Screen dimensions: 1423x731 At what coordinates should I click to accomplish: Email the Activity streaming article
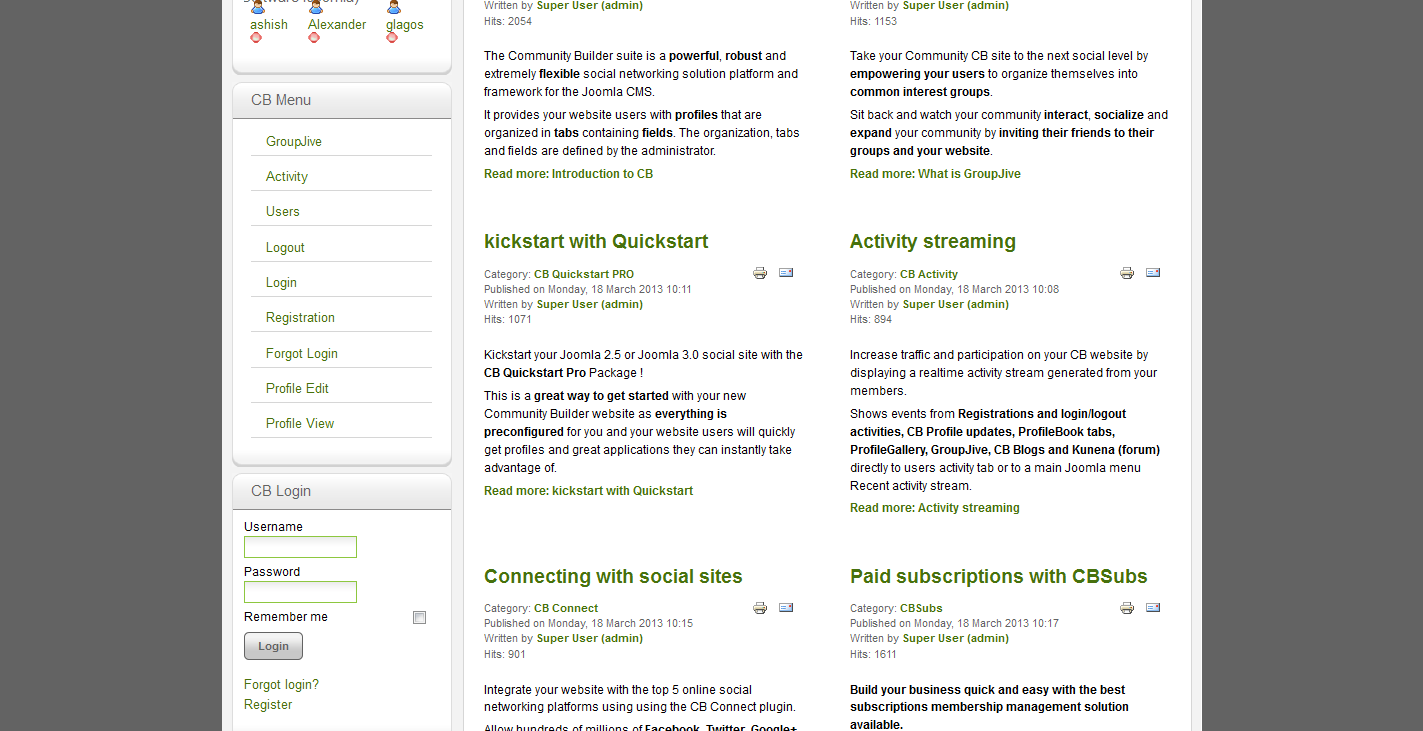[1153, 272]
